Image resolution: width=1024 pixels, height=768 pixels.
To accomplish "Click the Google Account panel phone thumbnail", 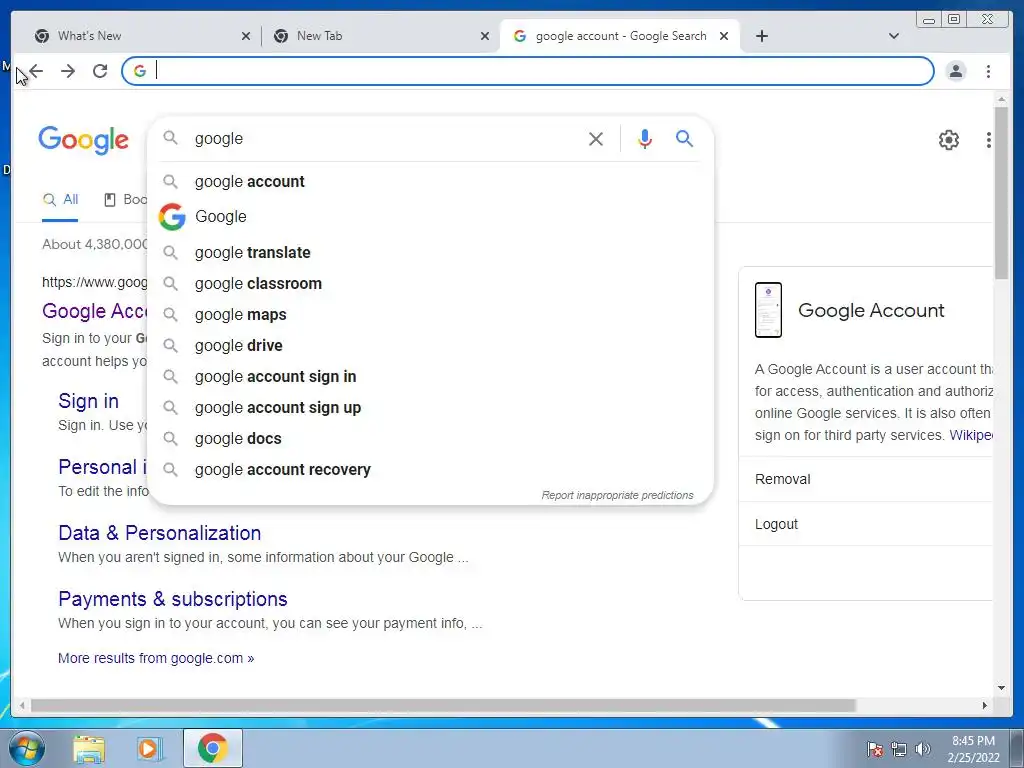I will point(768,310).
